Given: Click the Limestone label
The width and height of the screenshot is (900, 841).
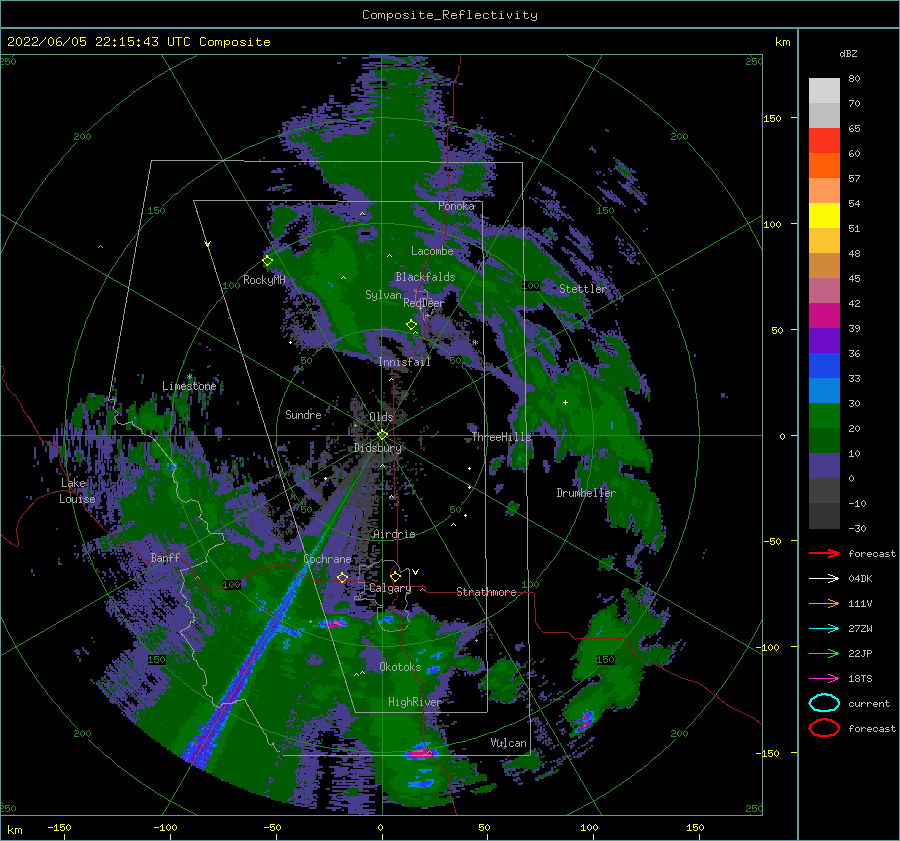Looking at the screenshot, I should tap(189, 386).
